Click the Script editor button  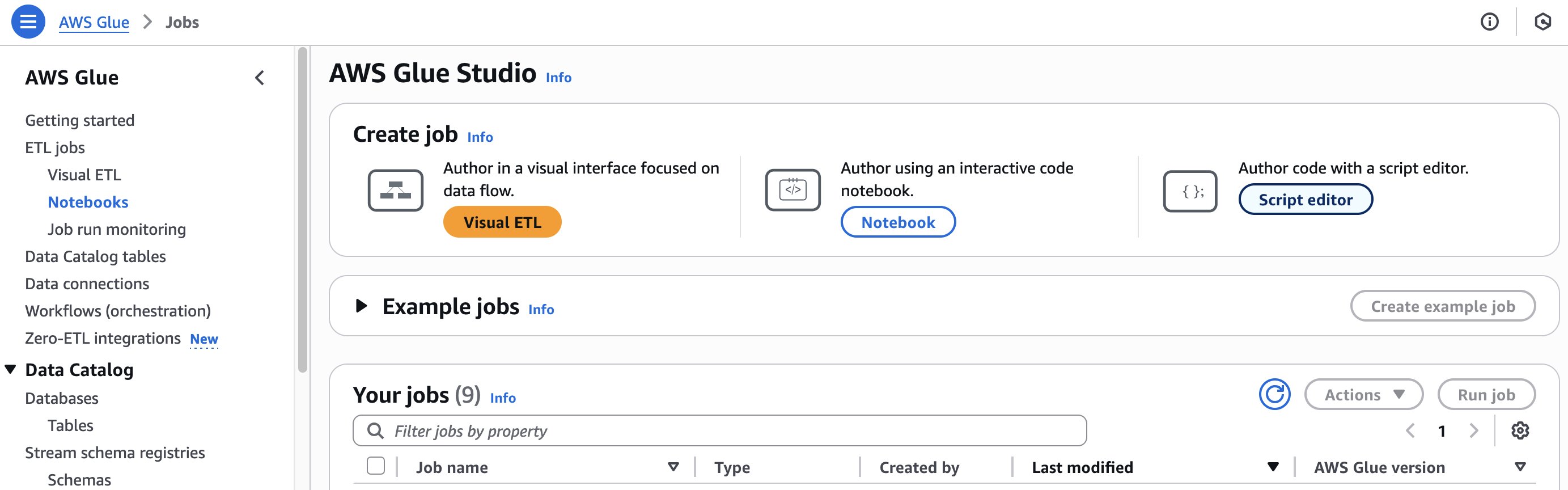(1305, 200)
